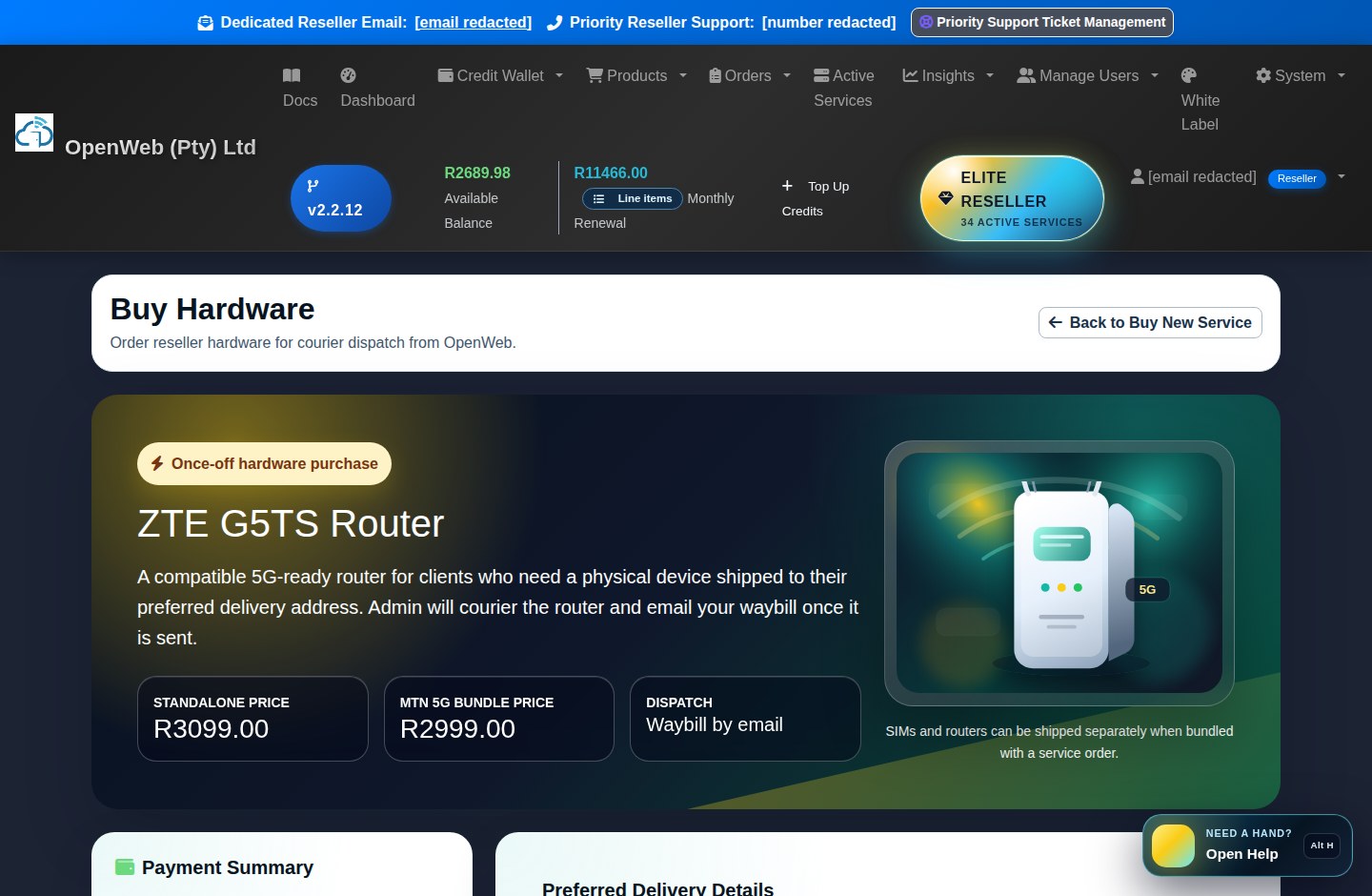Expand the Products dropdown arrow
1372x896 pixels.
(x=683, y=75)
